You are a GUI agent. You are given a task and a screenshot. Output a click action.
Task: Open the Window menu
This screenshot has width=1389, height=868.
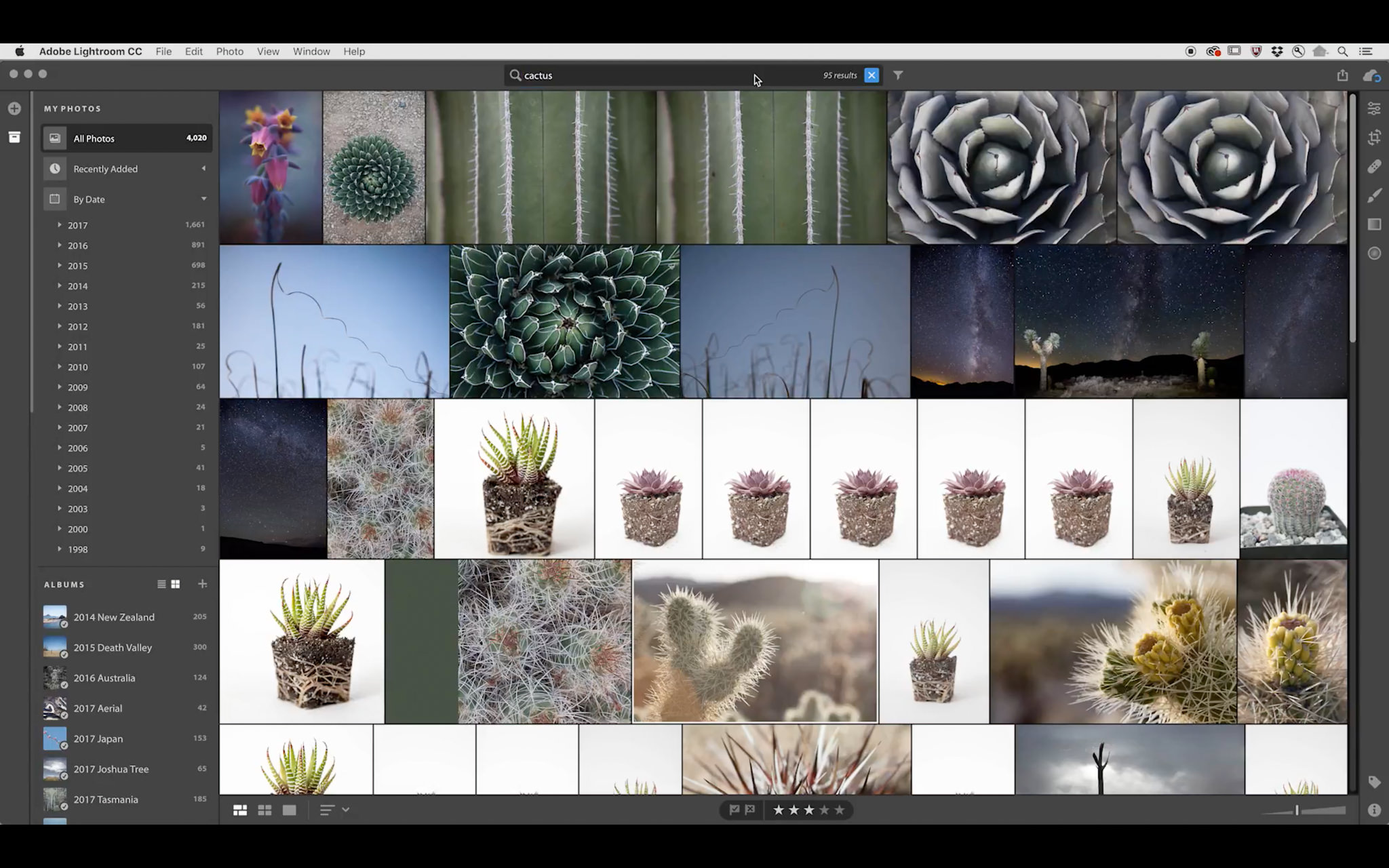(311, 51)
